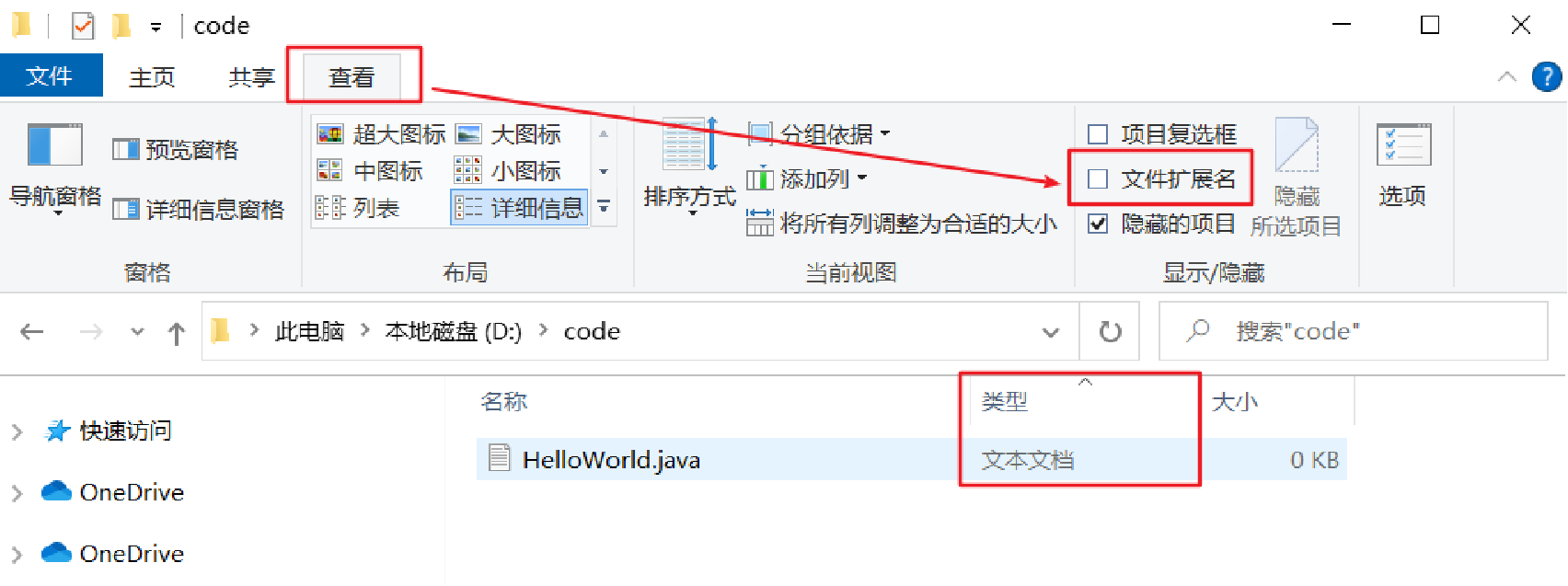
Task: Open the quick access toolbar dropdown
Action: point(156,28)
